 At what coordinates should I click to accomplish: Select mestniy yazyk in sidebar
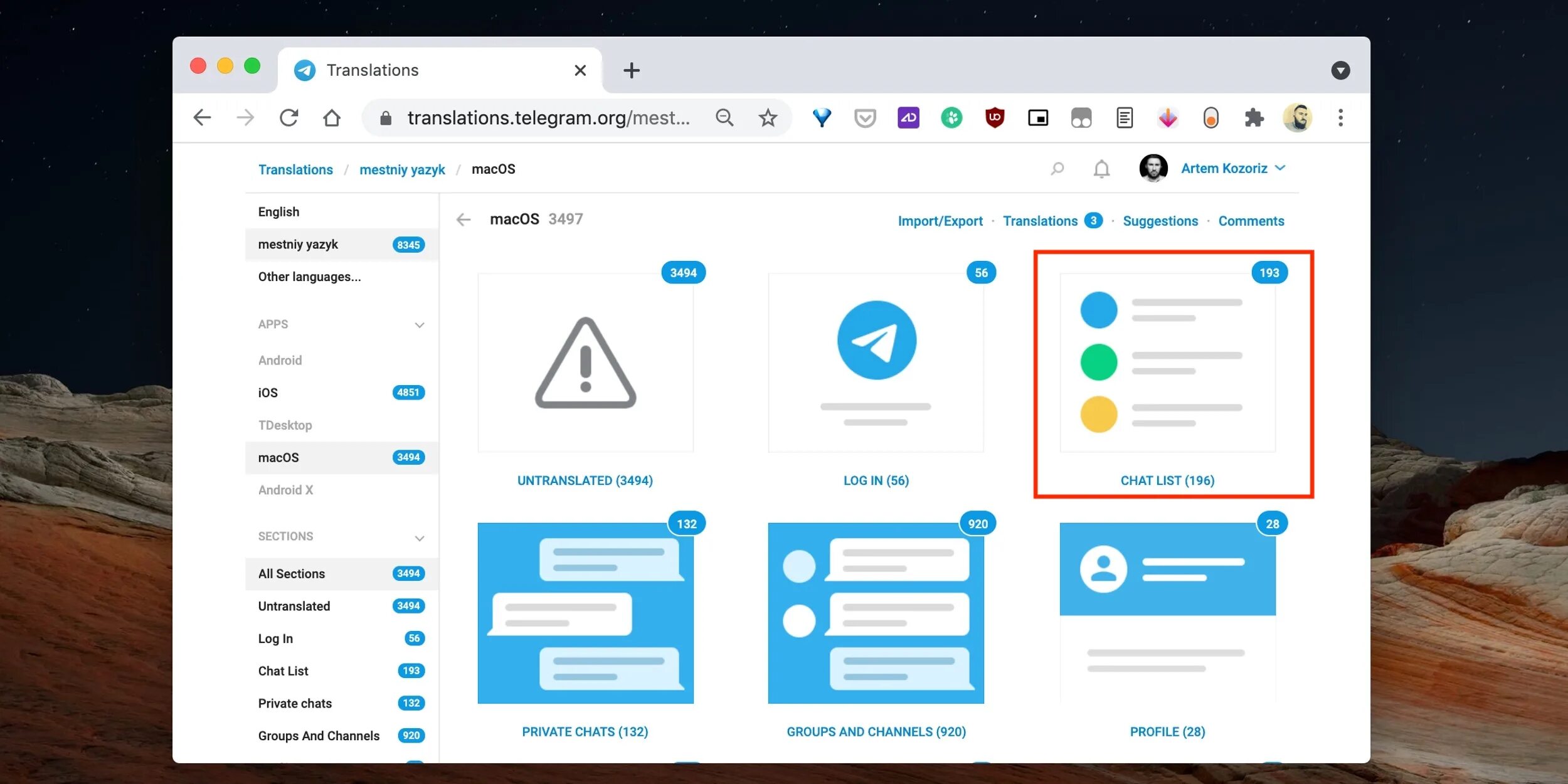342,245
